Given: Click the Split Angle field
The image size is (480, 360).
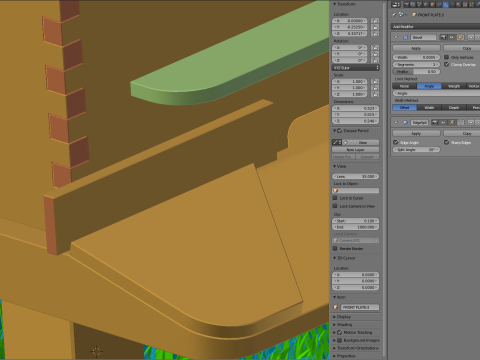Looking at the screenshot, I should [x=416, y=150].
